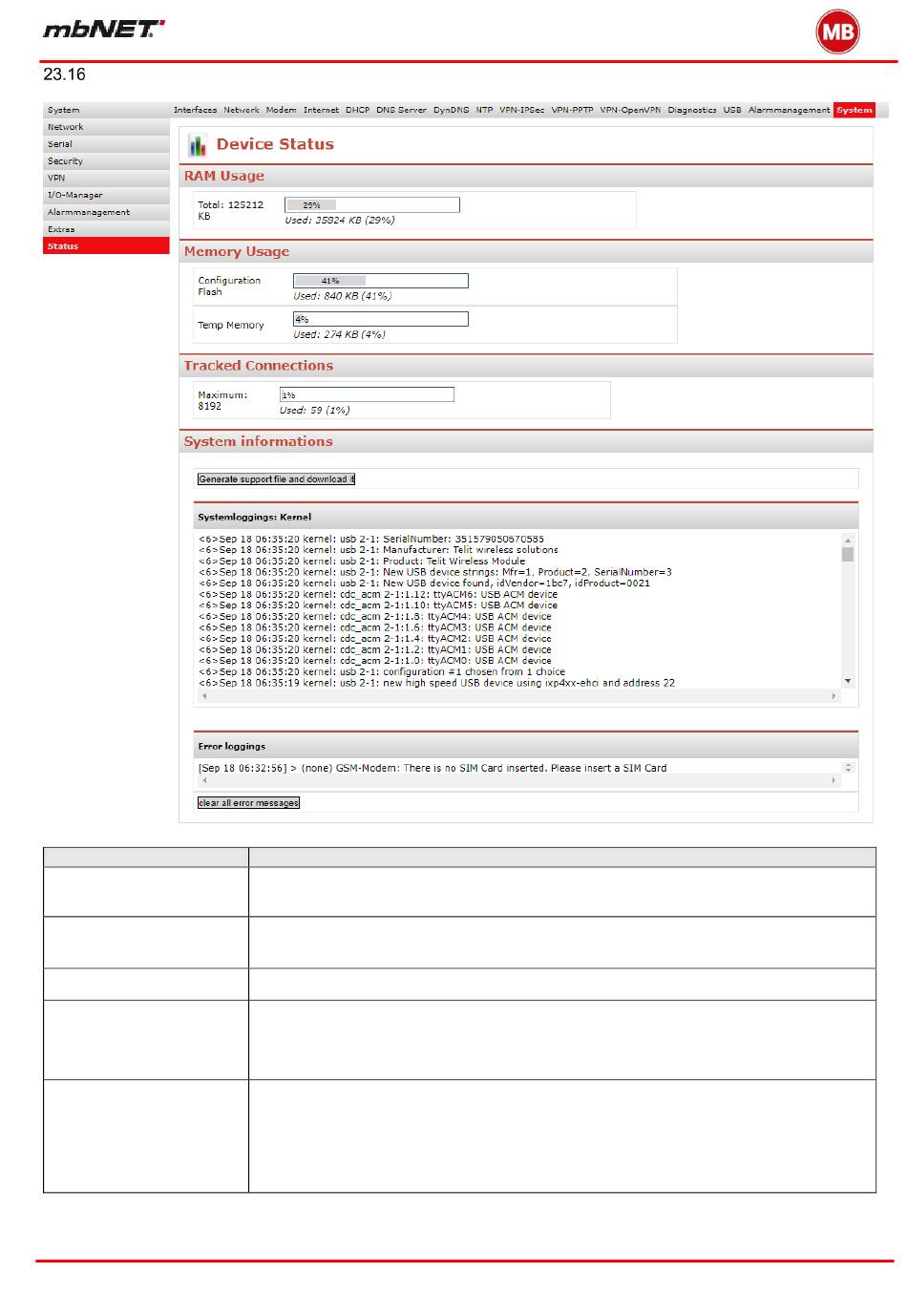Open Alarmmanagement in the left sidebar

(x=106, y=212)
